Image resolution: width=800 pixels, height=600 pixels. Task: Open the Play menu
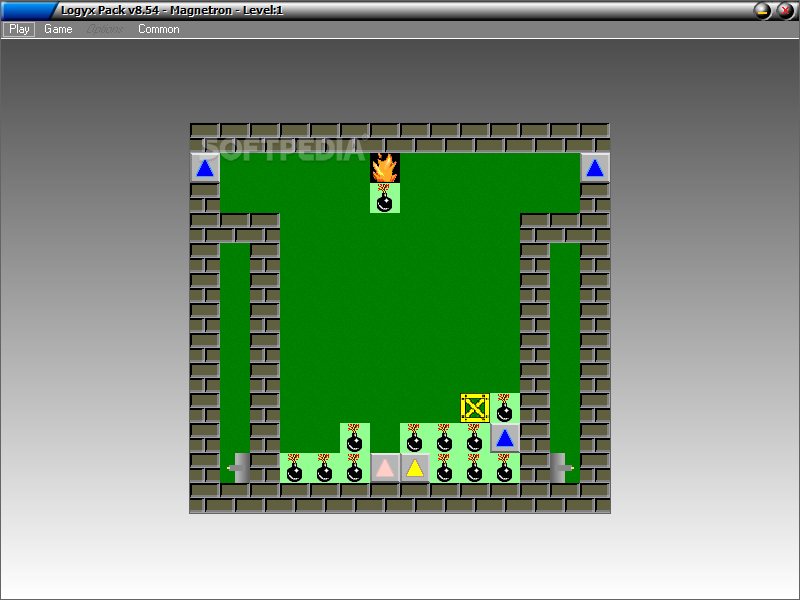pos(19,29)
